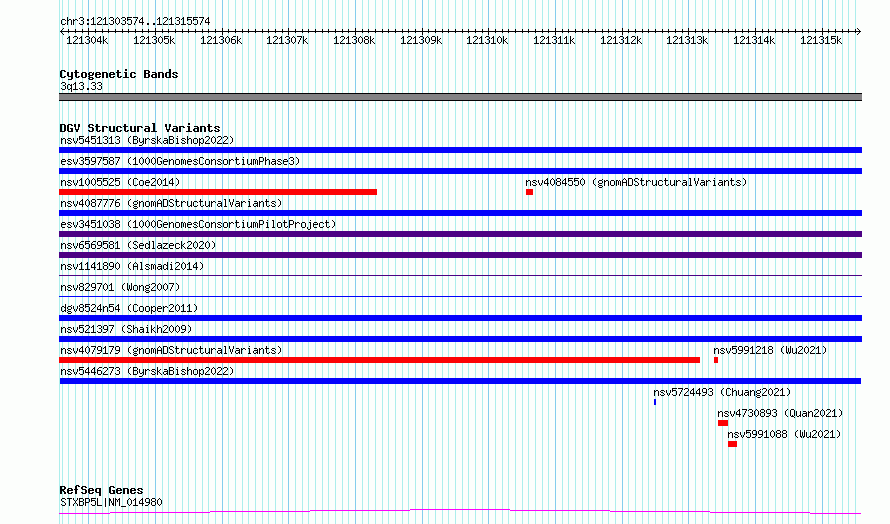Open the nsv4730893 (Quan2021) label
Screen dimensions: 890x524
click(780, 413)
